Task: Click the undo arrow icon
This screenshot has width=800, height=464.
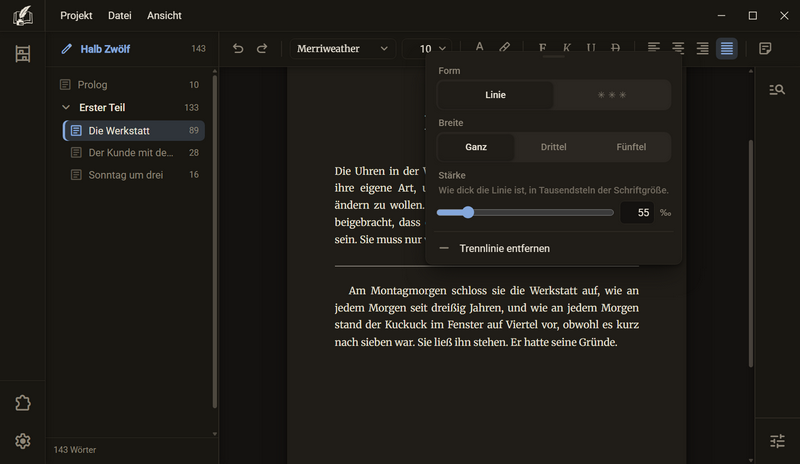Action: tap(238, 48)
